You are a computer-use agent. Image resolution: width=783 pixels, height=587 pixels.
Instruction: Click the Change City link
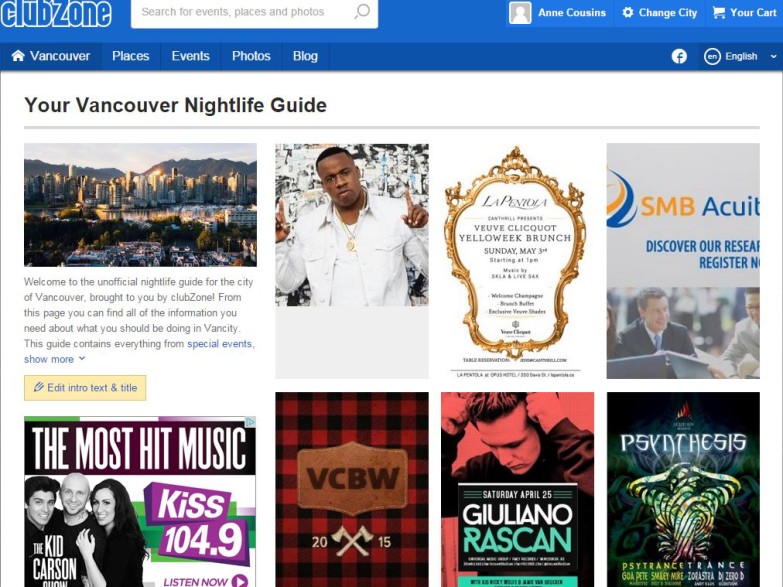coord(668,12)
